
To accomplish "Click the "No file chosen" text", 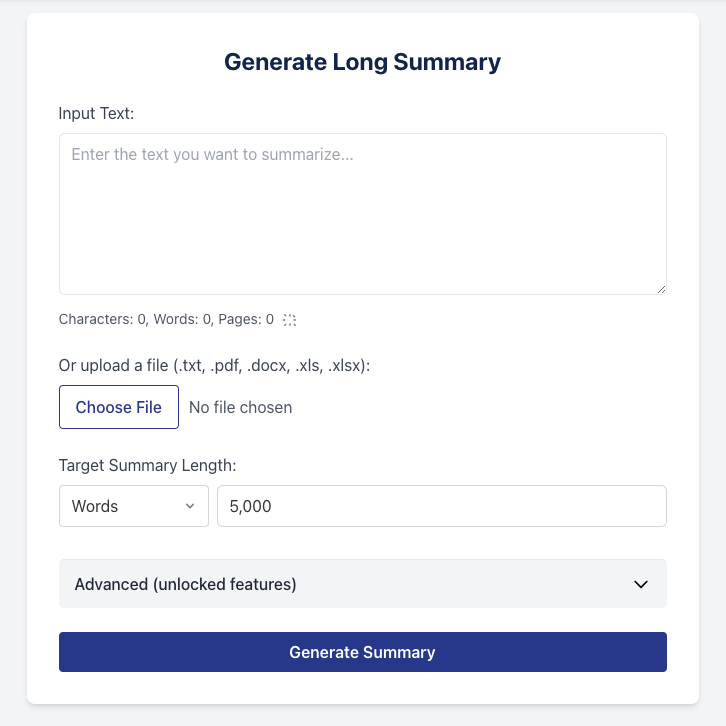I will point(241,407).
